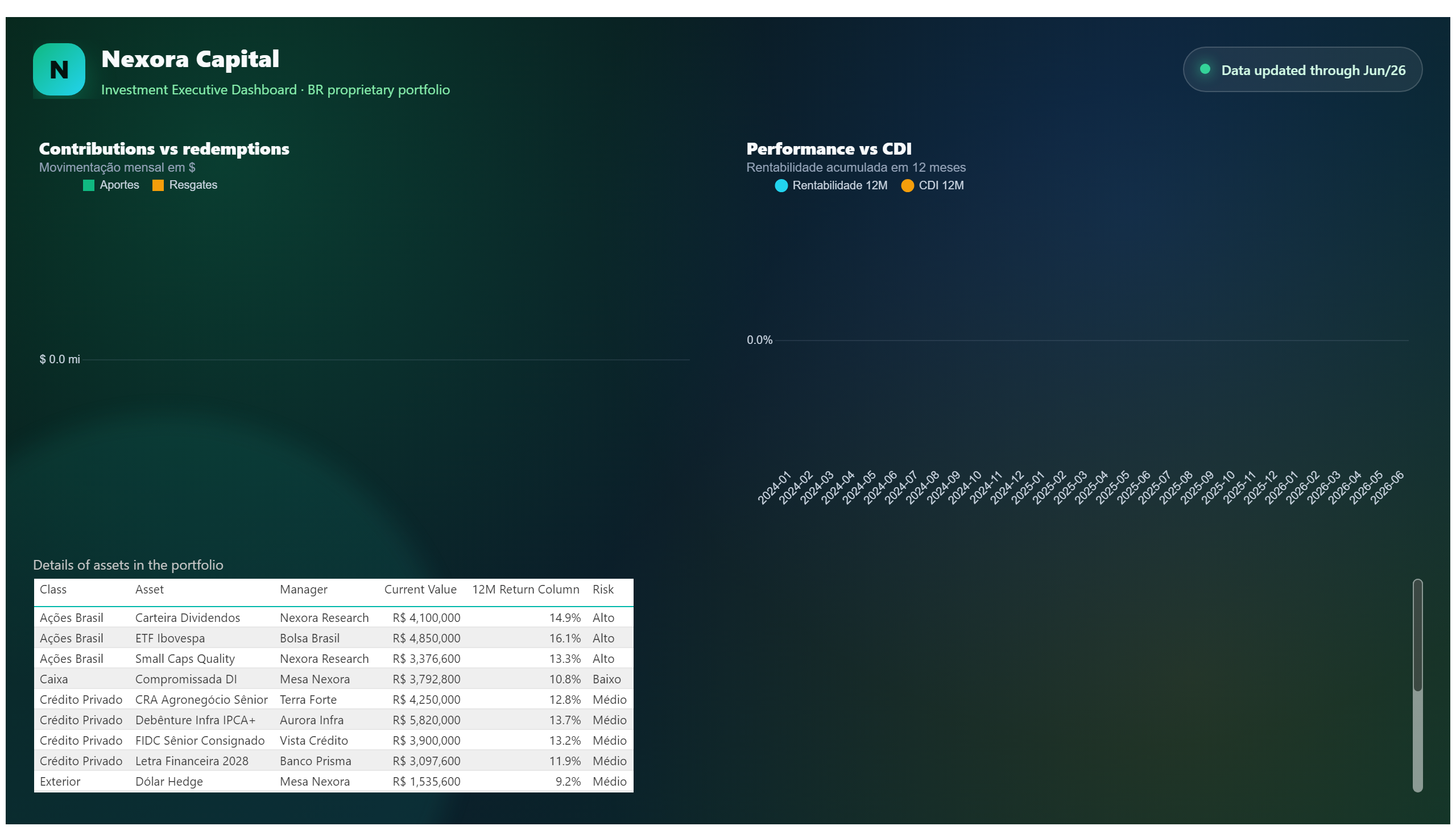The width and height of the screenshot is (1456, 830).
Task: Click the Nexora Capital N logo
Action: [x=59, y=69]
